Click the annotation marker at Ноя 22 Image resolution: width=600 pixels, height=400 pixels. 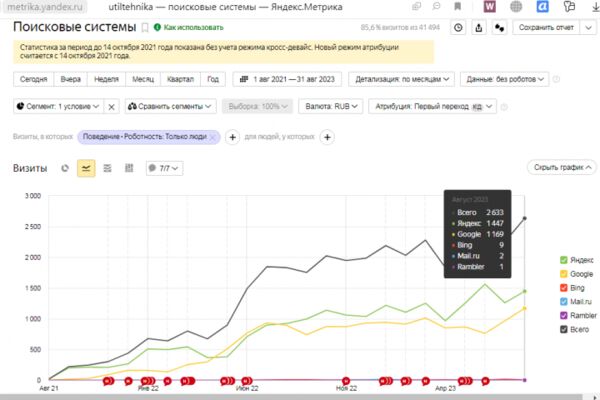(346, 381)
